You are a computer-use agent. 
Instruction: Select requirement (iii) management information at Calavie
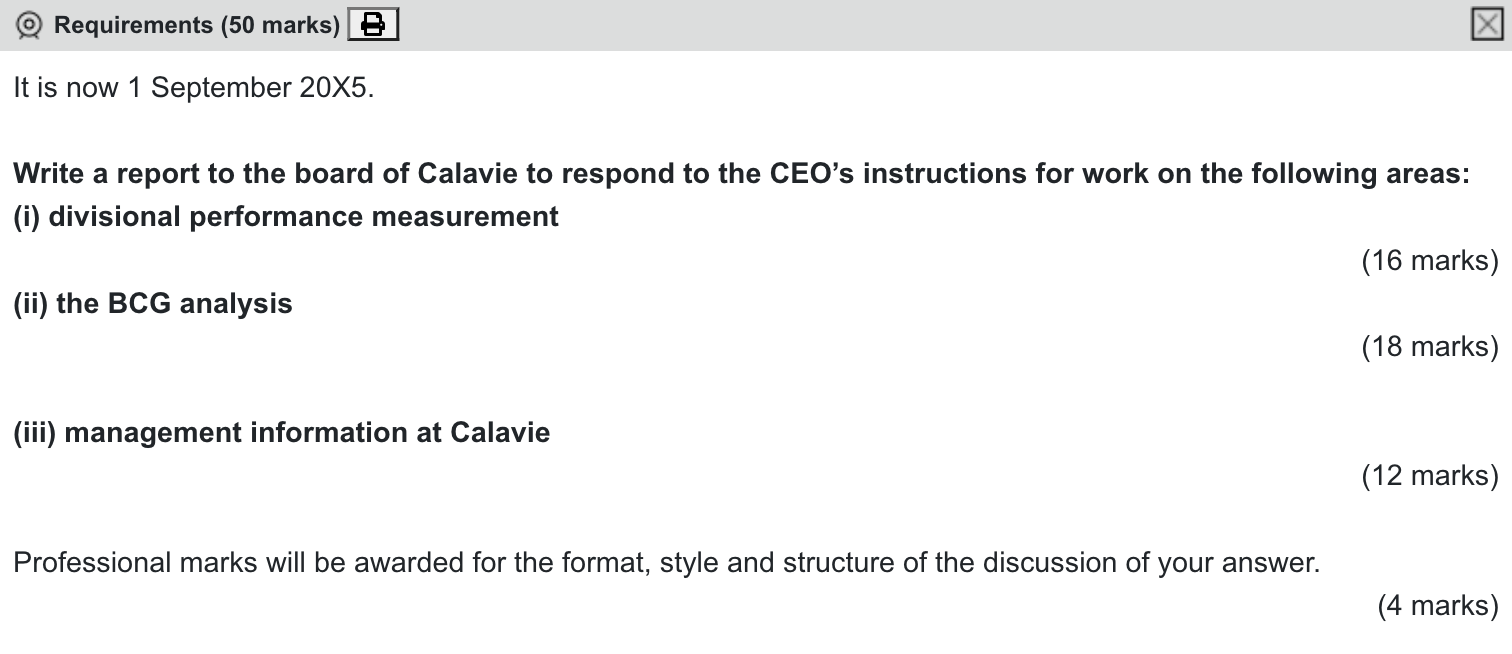(x=280, y=432)
